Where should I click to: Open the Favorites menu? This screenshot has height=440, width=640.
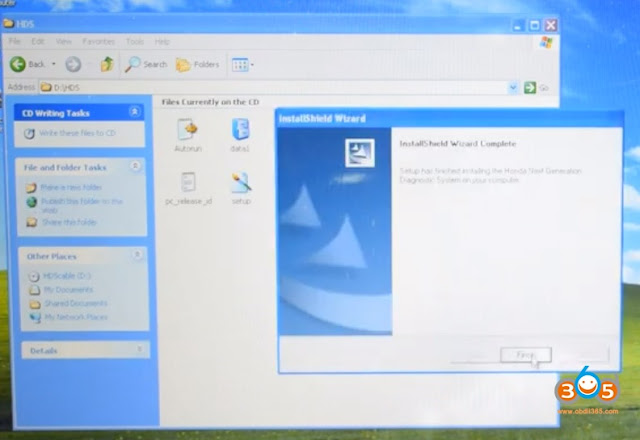pyautogui.click(x=98, y=41)
